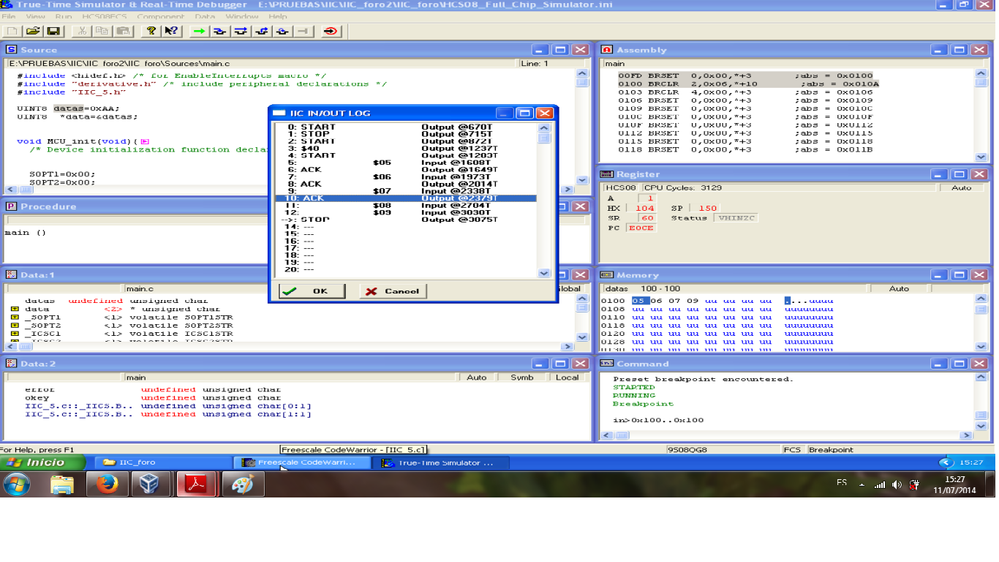Image resolution: width=999 pixels, height=562 pixels.
Task: Select log entry 10: ACK
Action: [x=406, y=198]
